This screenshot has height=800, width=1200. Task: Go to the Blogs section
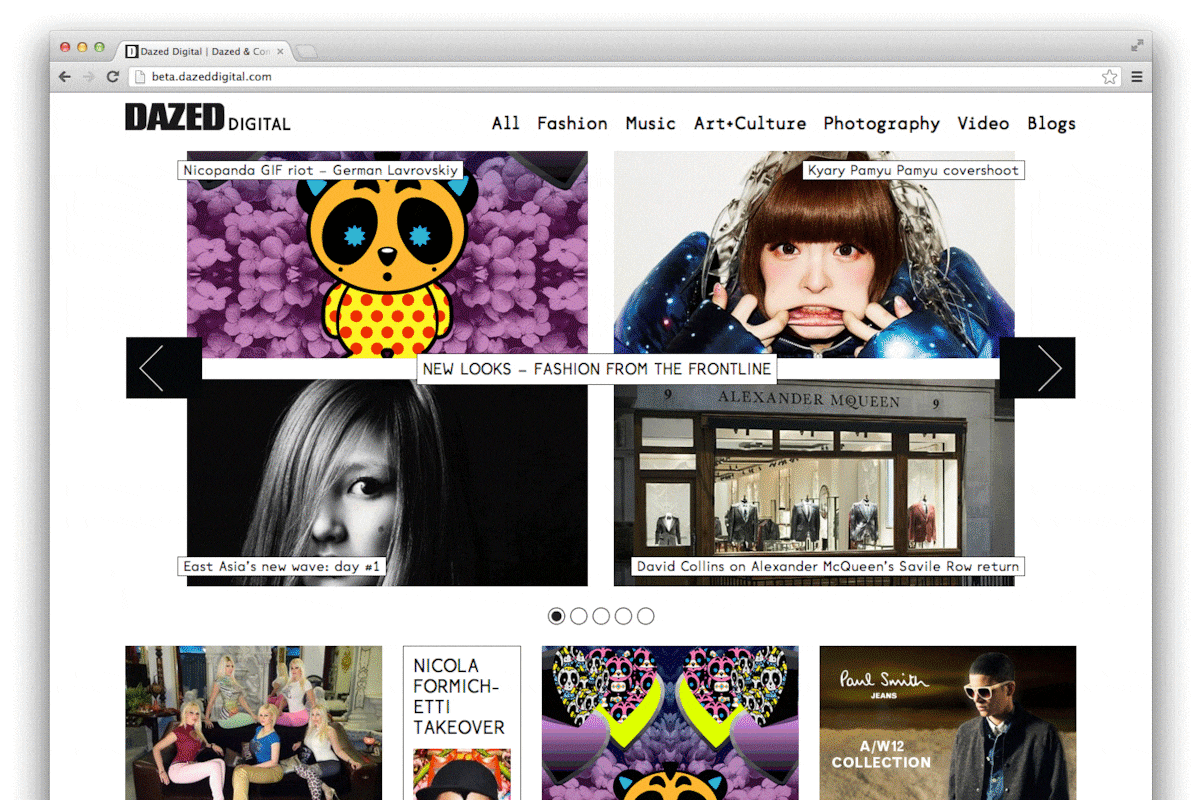coord(1052,124)
